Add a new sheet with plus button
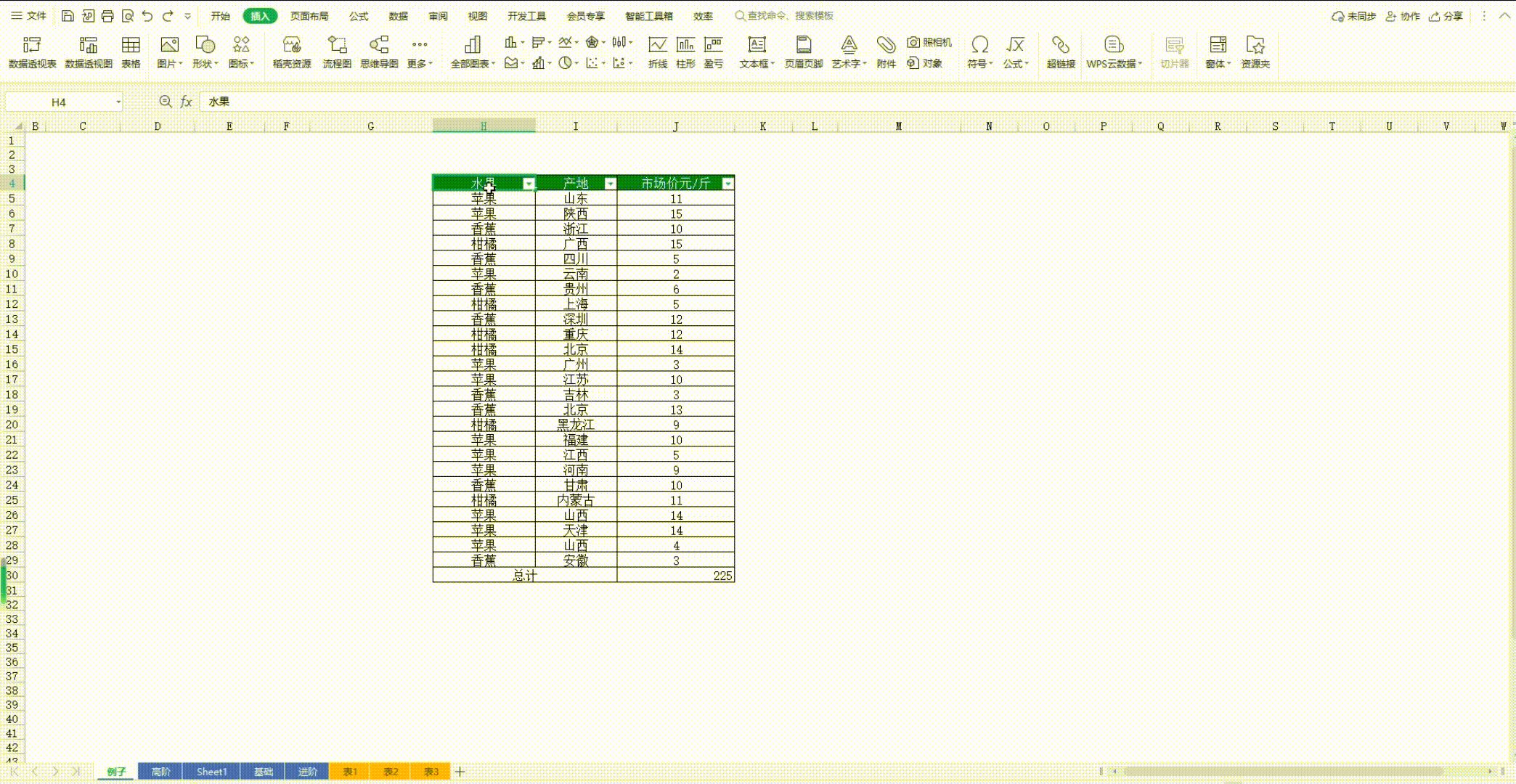The image size is (1516, 784). (x=460, y=772)
